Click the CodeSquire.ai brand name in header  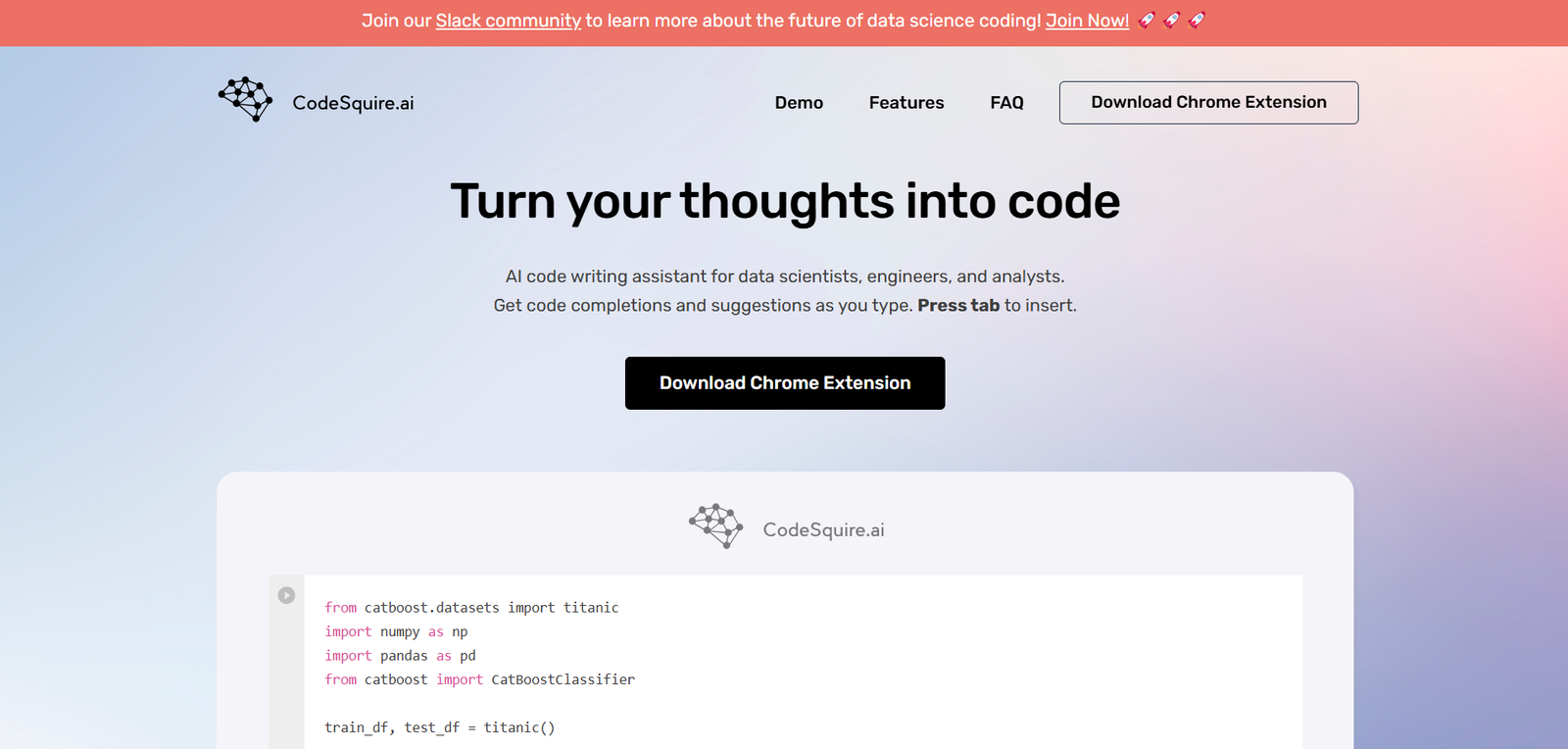coord(353,103)
